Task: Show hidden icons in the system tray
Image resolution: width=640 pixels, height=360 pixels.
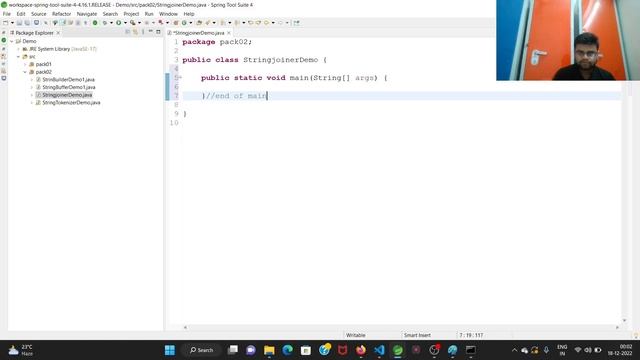Action: click(x=514, y=350)
